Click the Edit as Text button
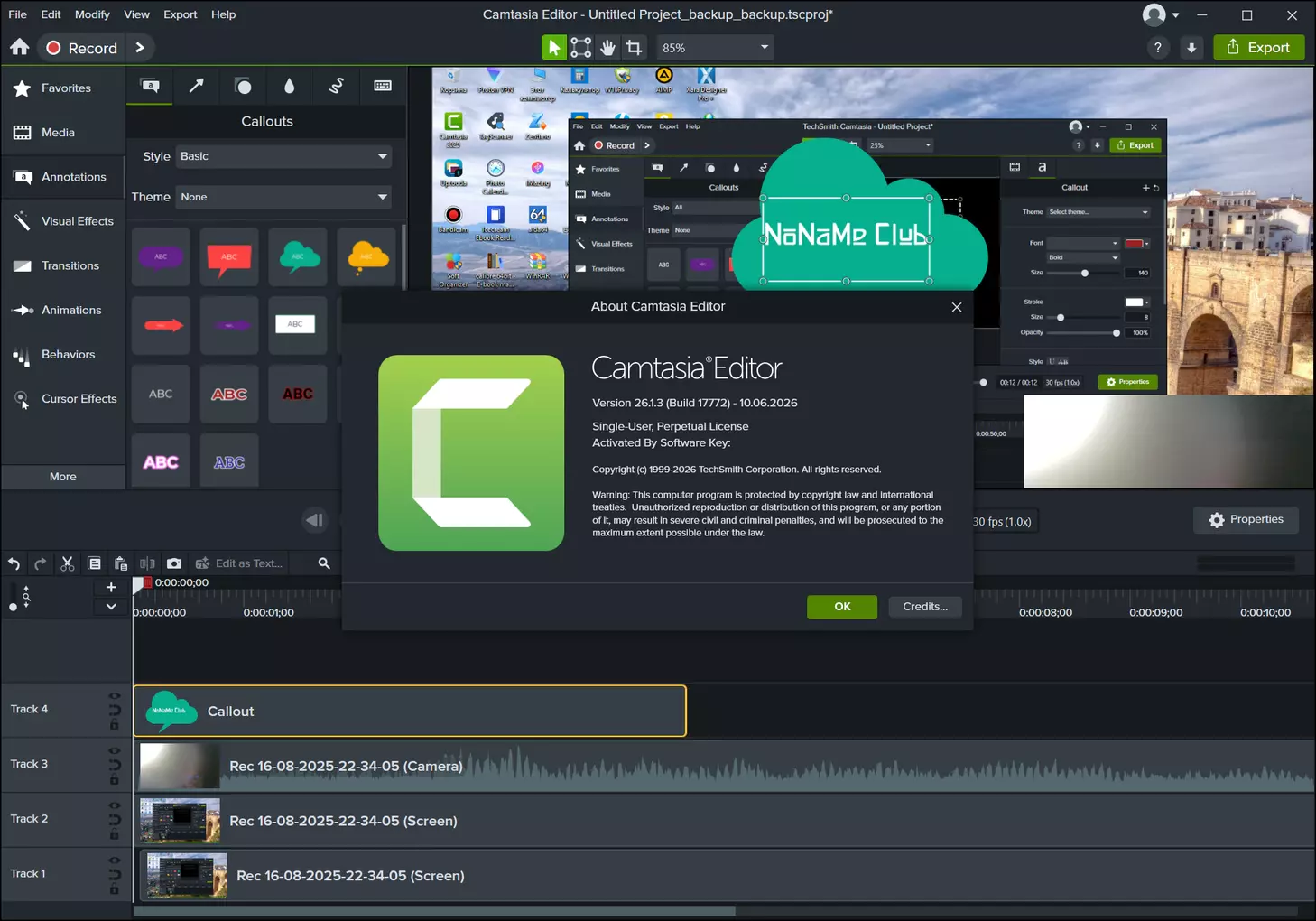 click(x=239, y=563)
